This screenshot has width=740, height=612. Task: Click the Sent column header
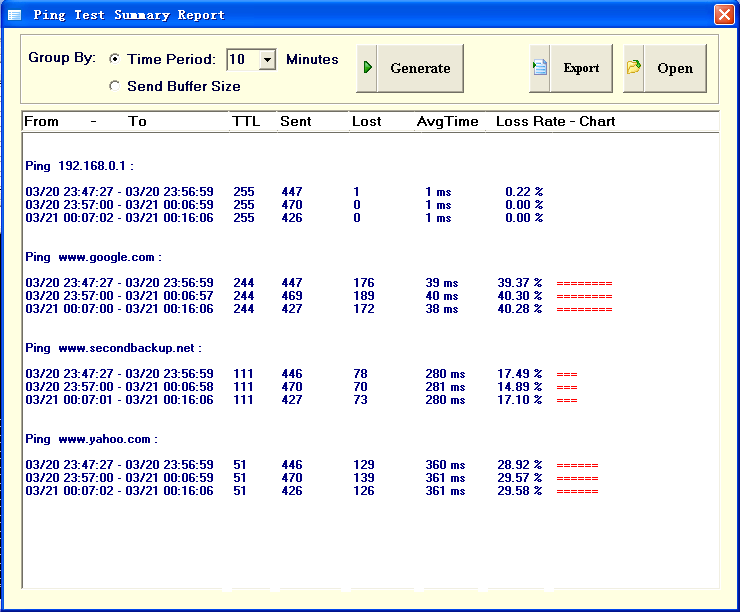click(x=295, y=121)
